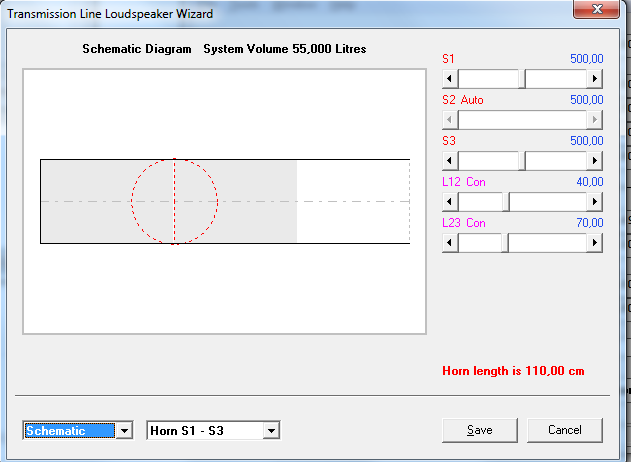Click the L12 value 40,00

(x=590, y=182)
